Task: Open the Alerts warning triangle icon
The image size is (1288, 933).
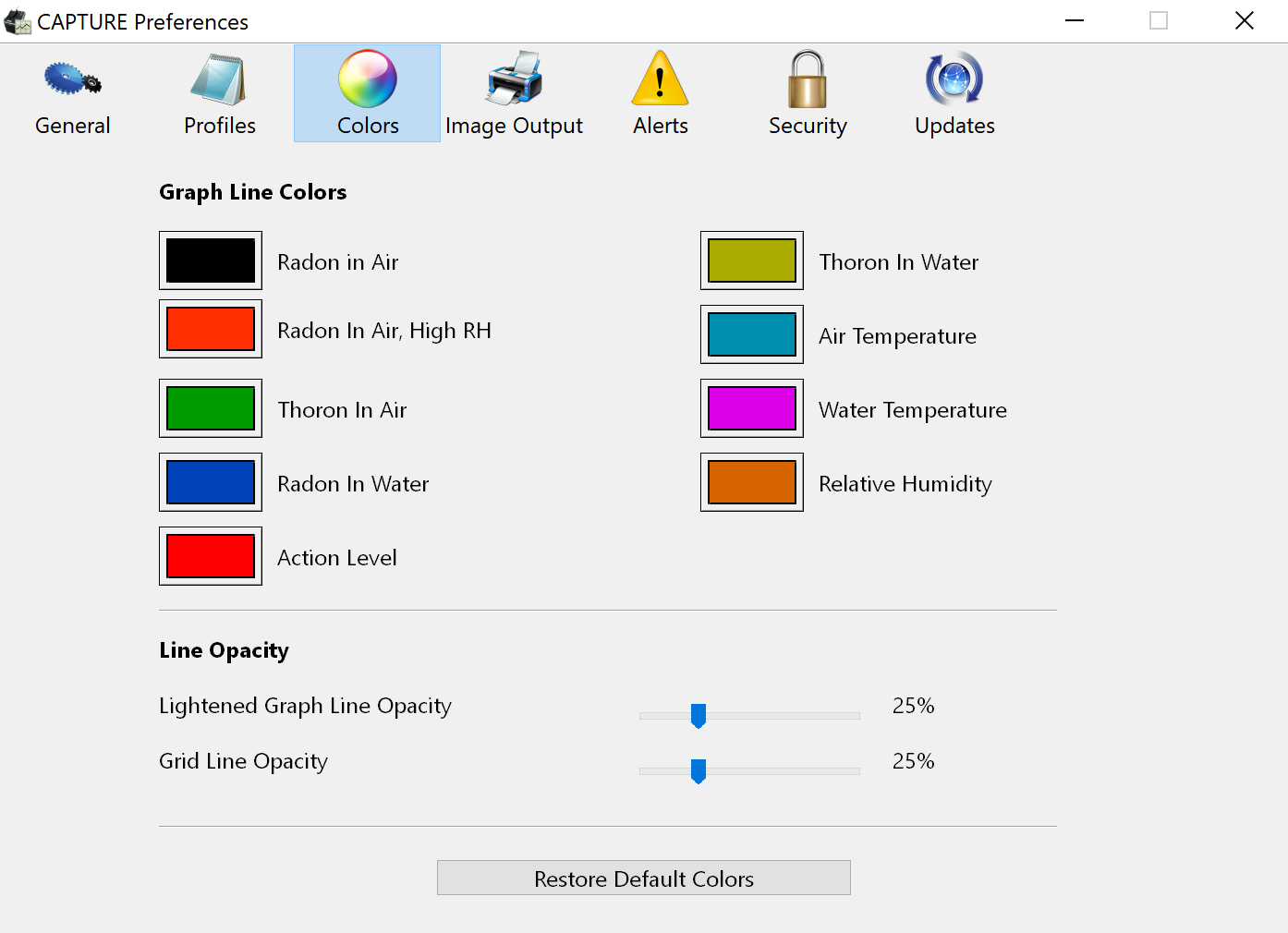Action: click(660, 80)
